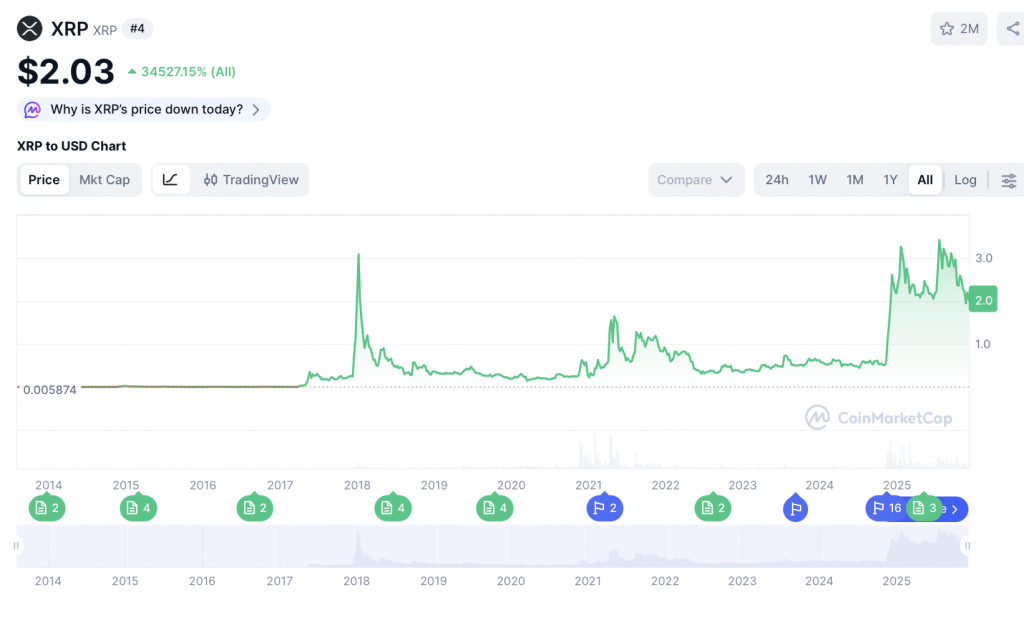Click the share icon at top right

[x=1013, y=28]
